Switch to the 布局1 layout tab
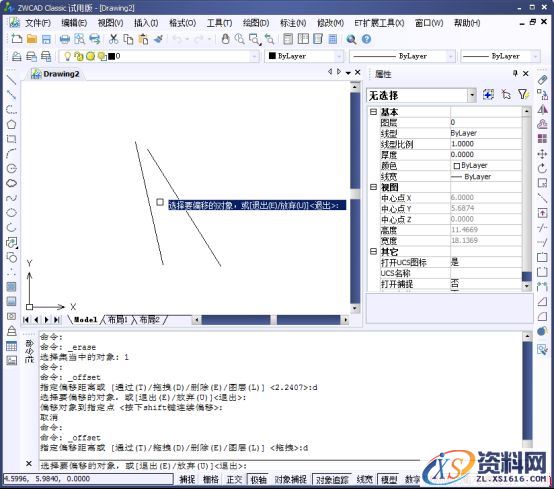Image resolution: width=554 pixels, height=489 pixels. coord(117,320)
